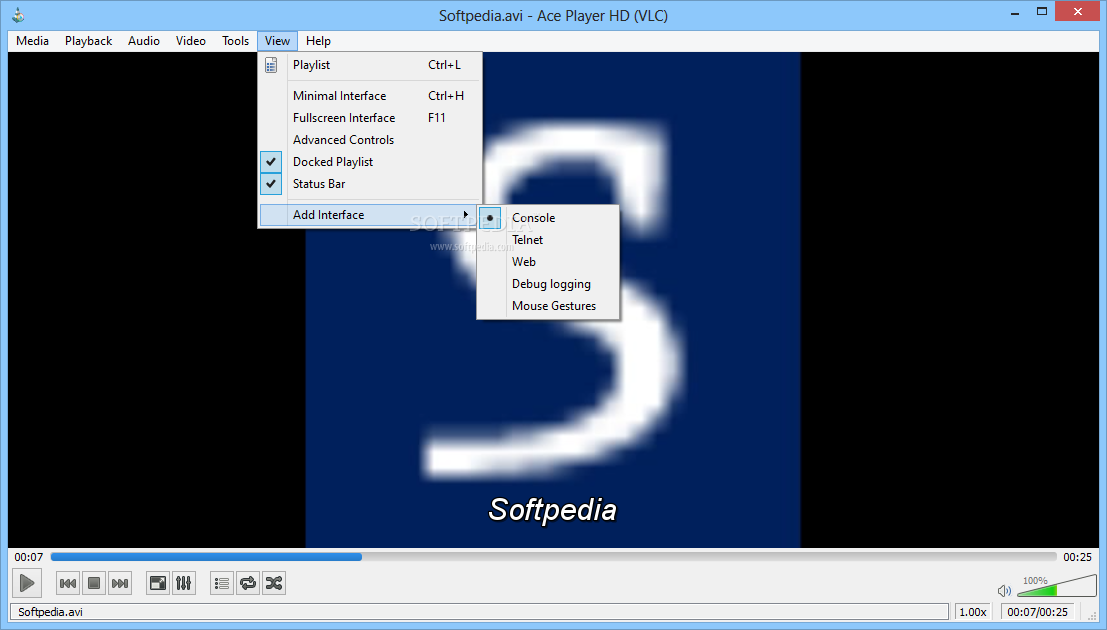Close the open View menu
This screenshot has height=630, width=1107.
point(277,41)
